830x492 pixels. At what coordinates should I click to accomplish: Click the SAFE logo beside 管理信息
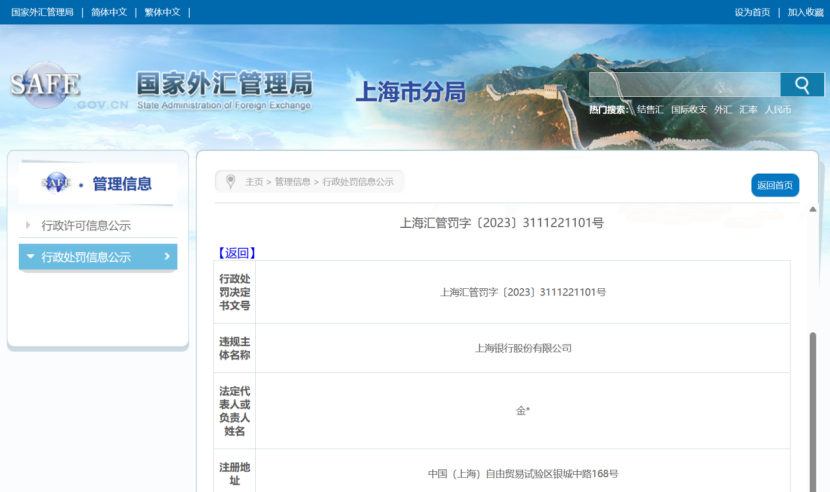coord(56,183)
